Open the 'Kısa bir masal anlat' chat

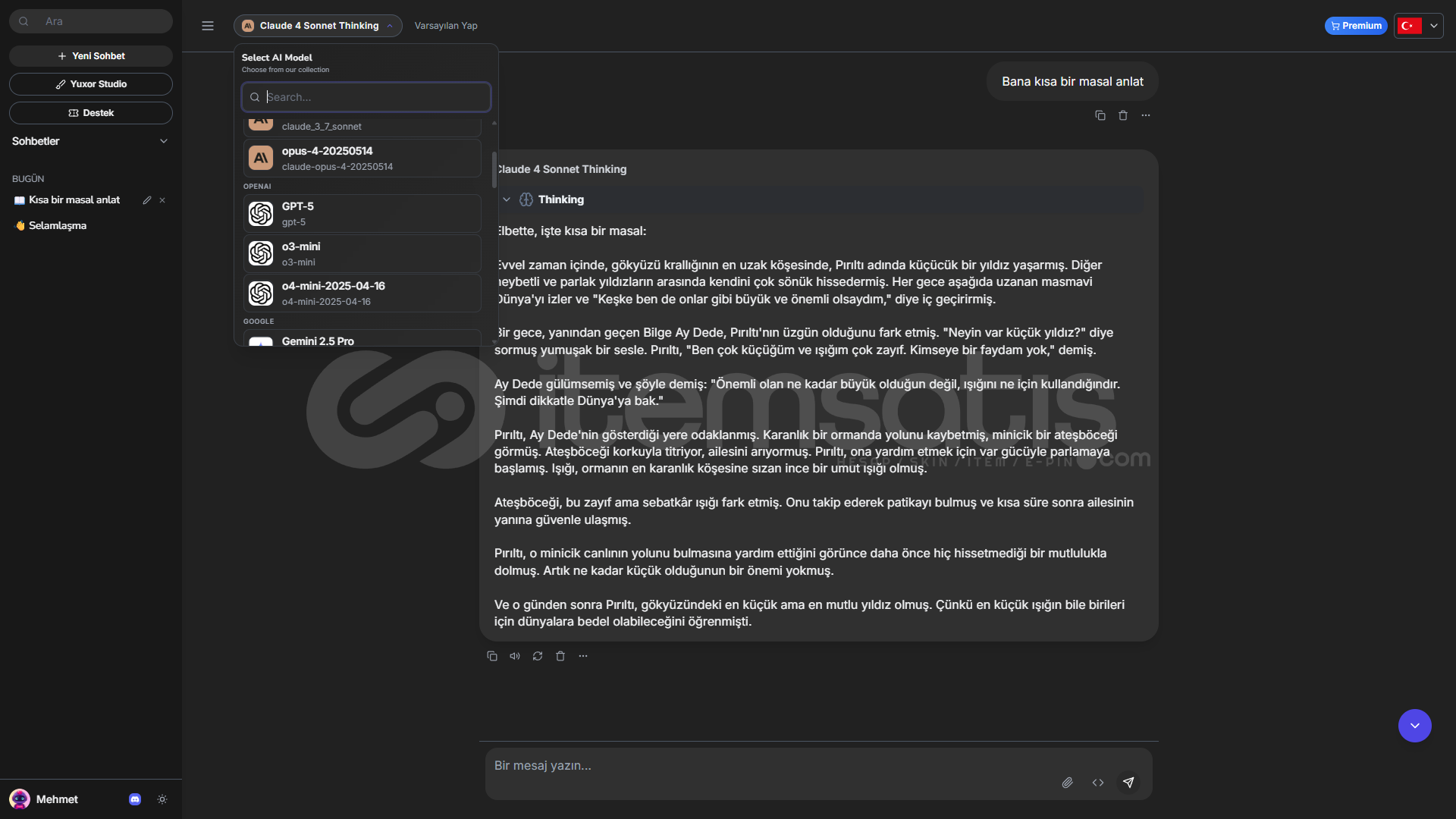pos(74,200)
